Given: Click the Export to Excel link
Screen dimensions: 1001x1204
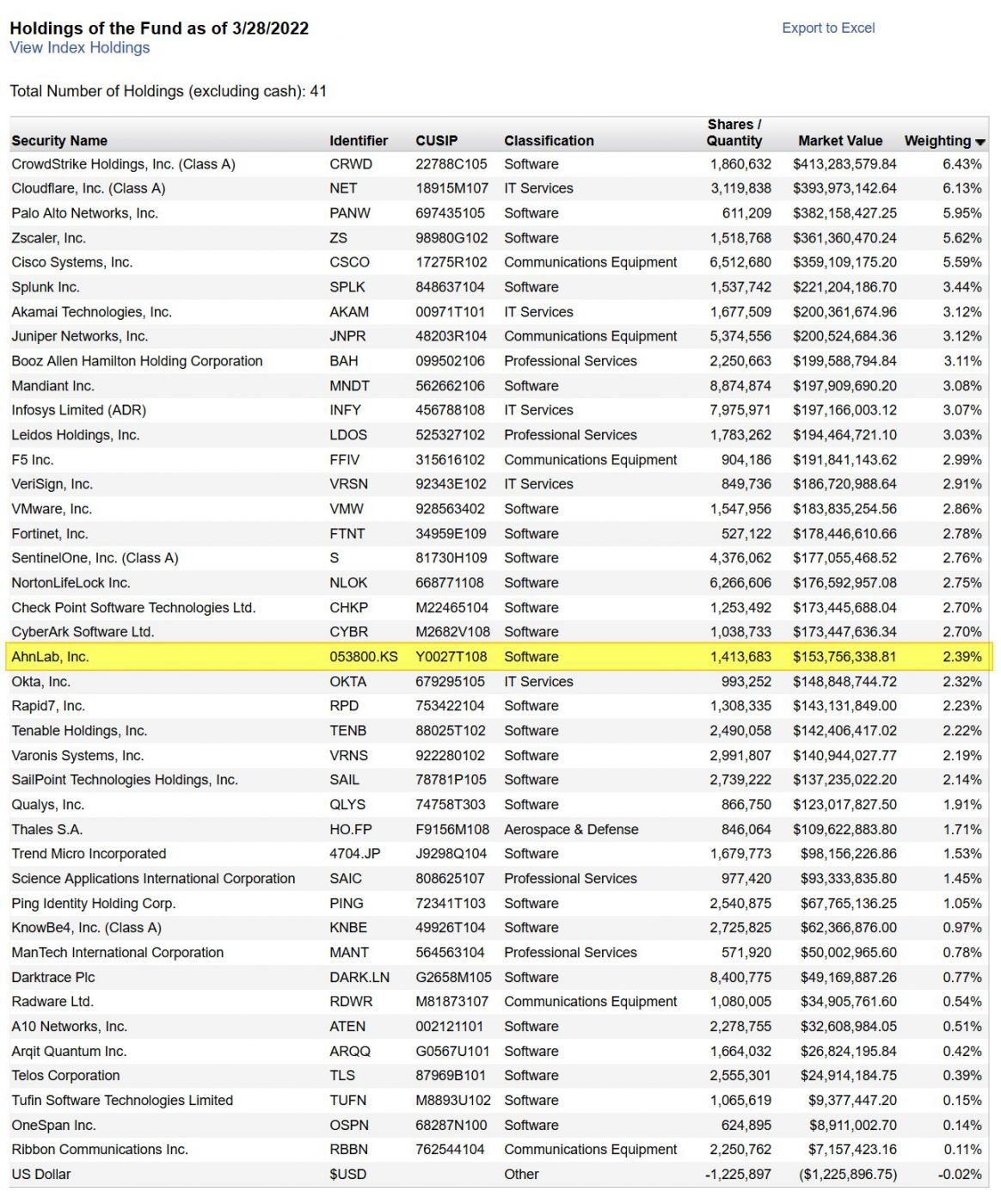Looking at the screenshot, I should click(x=827, y=28).
